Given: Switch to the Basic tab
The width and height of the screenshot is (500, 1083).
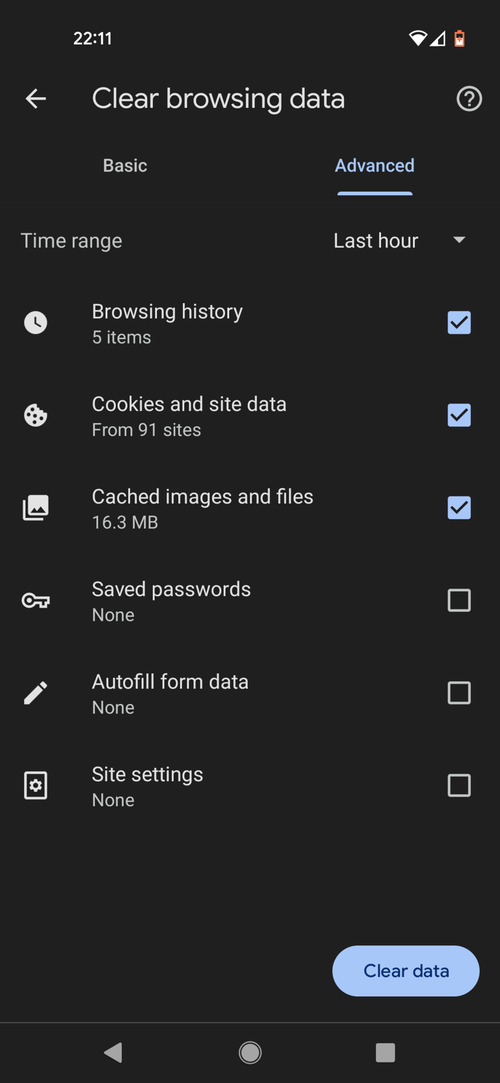Looking at the screenshot, I should point(125,166).
